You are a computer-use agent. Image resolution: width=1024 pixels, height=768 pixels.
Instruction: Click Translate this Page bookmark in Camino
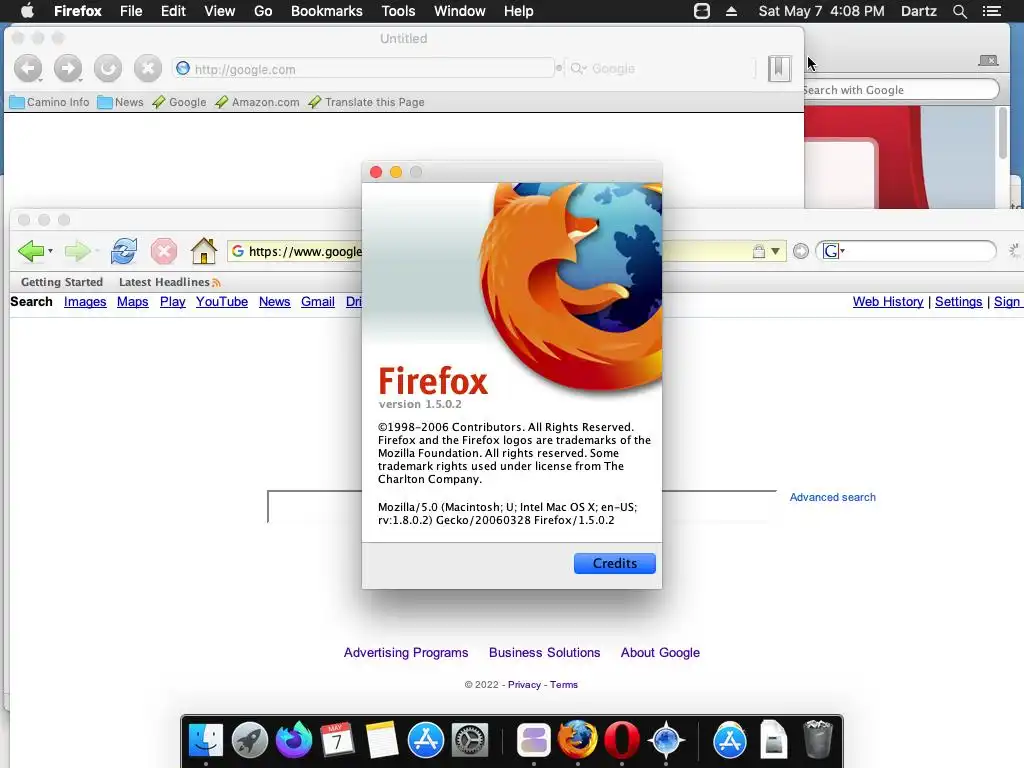click(x=366, y=102)
